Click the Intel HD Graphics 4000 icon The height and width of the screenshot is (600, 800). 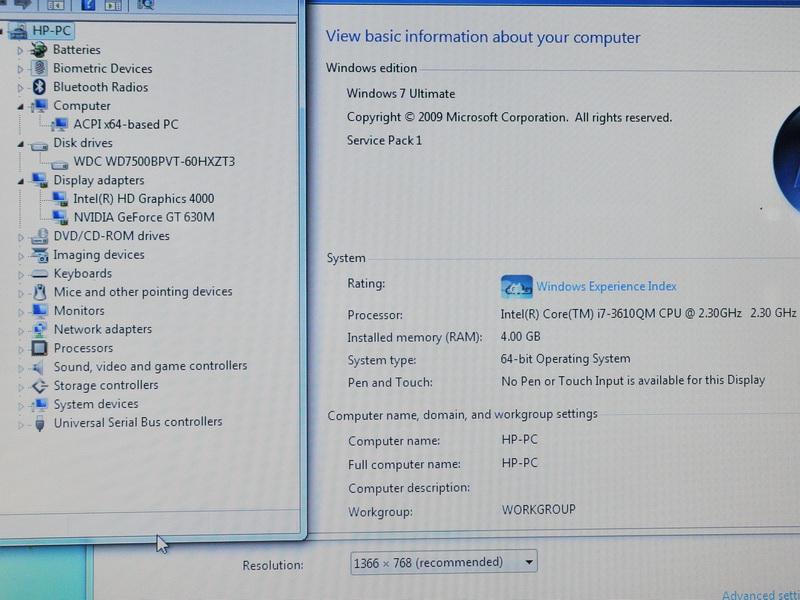pyautogui.click(x=60, y=198)
